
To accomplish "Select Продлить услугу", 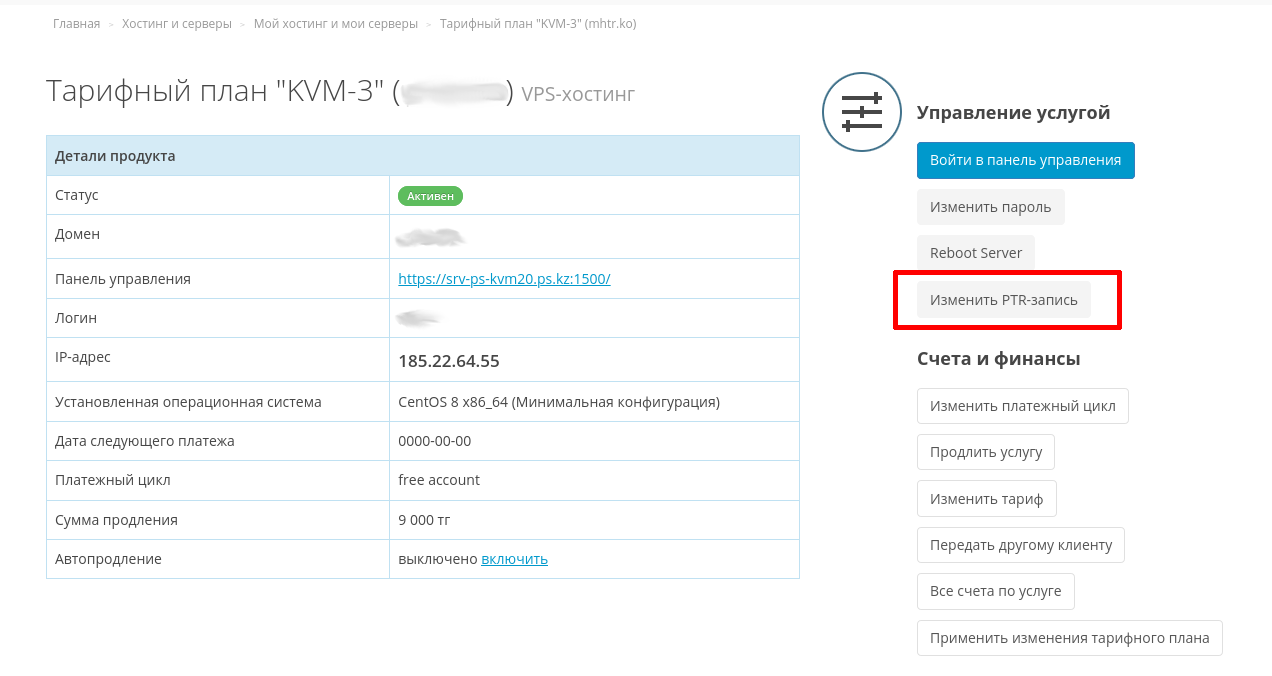I will coord(985,452).
